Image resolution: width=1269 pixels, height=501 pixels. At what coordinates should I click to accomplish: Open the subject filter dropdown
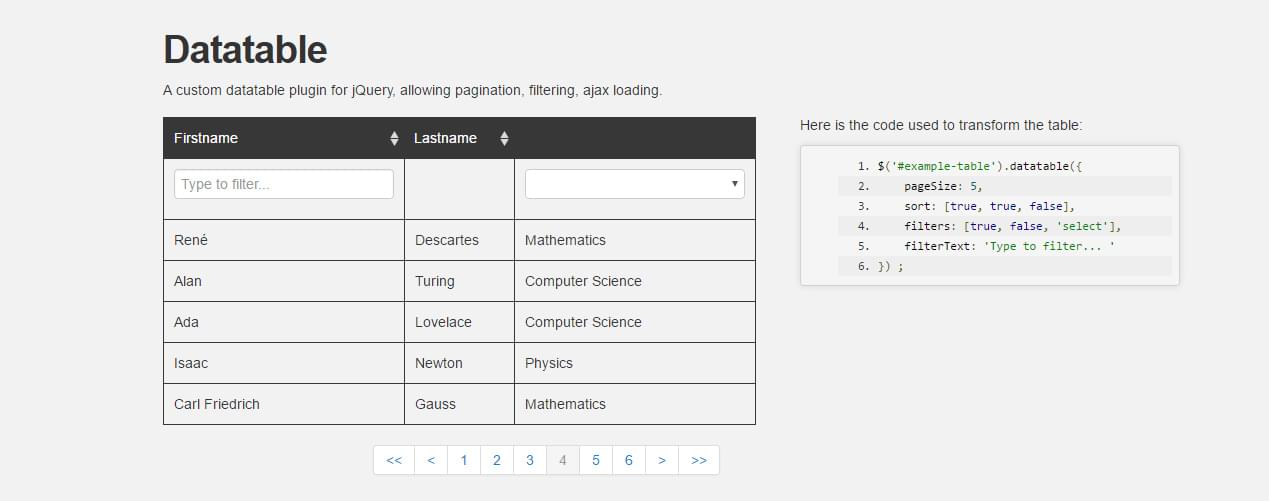[x=634, y=184]
